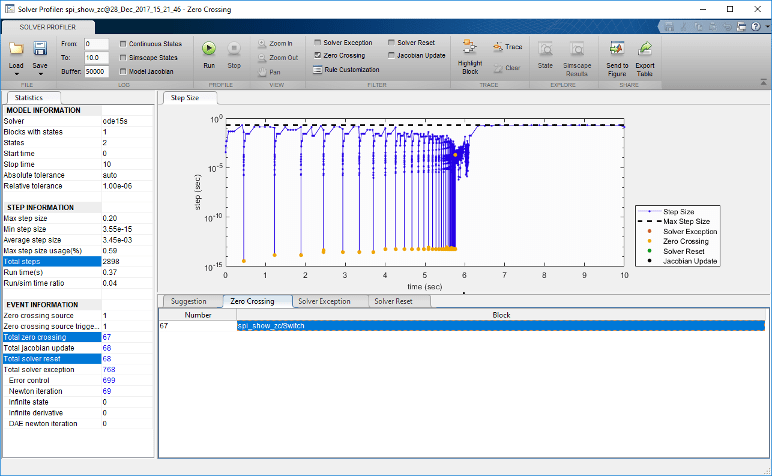Click the Send to Figure icon
This screenshot has height=476, width=772.
(617, 48)
